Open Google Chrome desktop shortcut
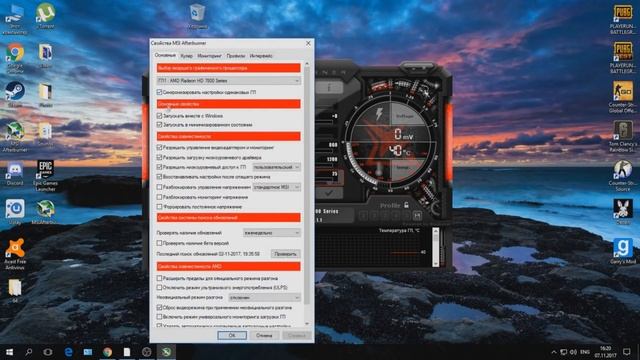640x360 pixels. click(x=15, y=57)
